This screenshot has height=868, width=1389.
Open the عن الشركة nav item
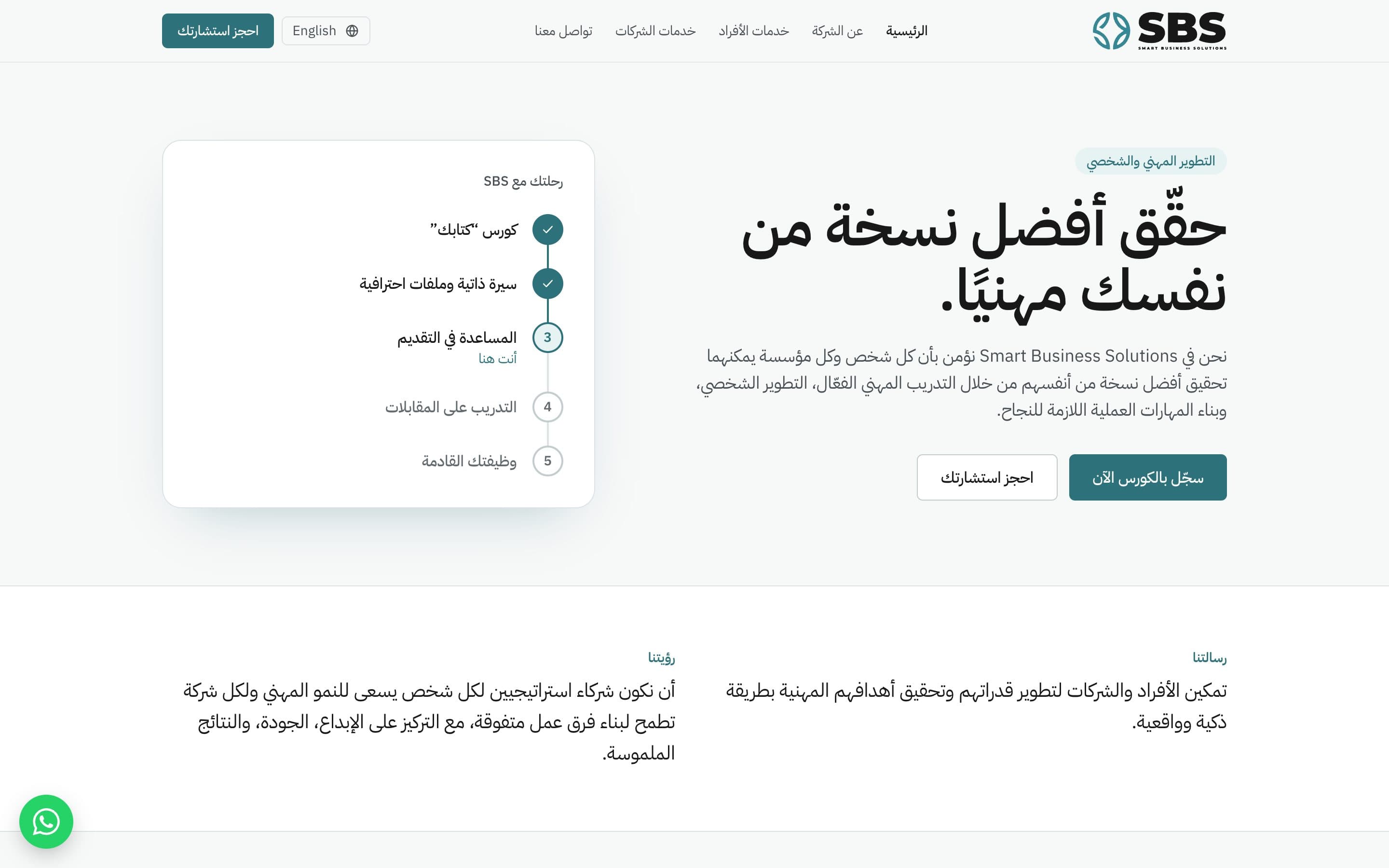tap(837, 31)
